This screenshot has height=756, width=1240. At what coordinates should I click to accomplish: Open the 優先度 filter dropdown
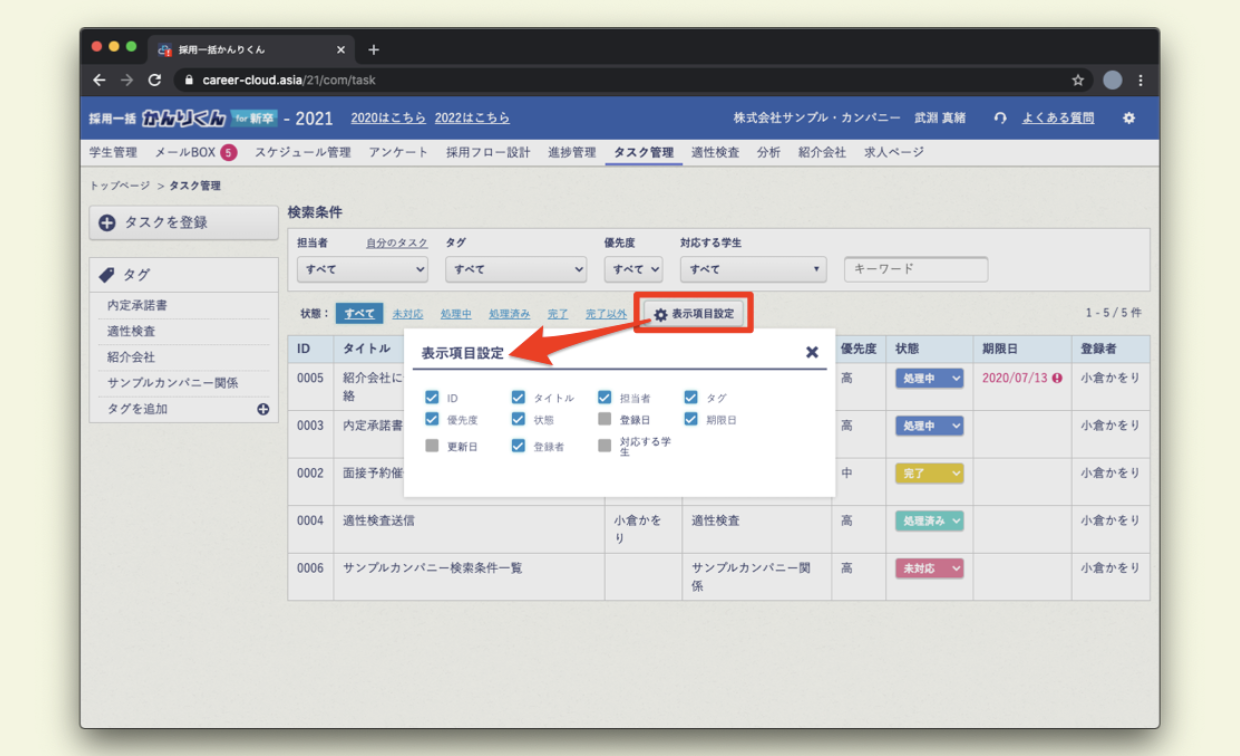click(x=633, y=269)
